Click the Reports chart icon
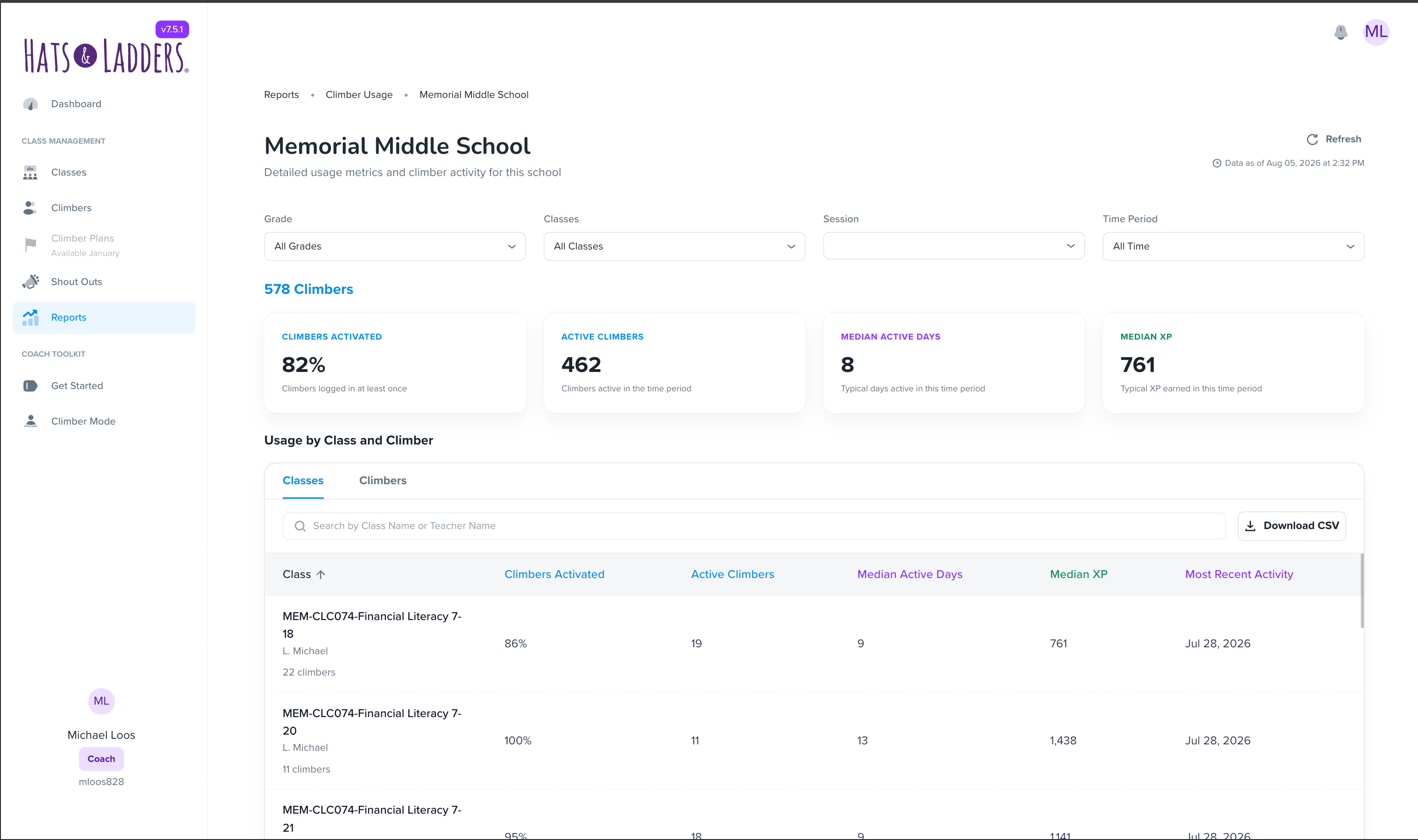 [x=31, y=317]
